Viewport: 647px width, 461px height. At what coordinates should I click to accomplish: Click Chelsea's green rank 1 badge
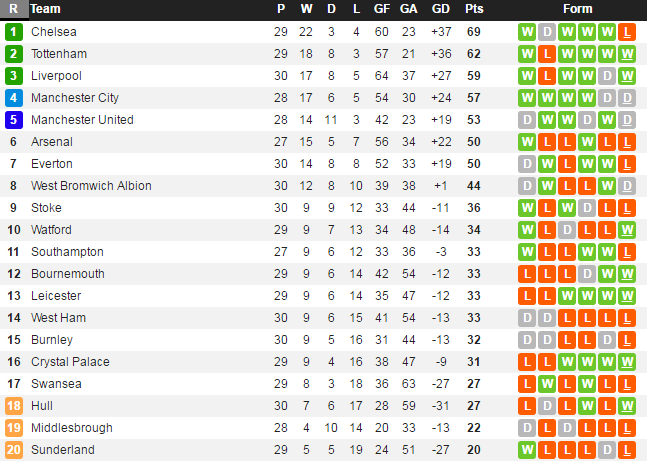[13, 32]
